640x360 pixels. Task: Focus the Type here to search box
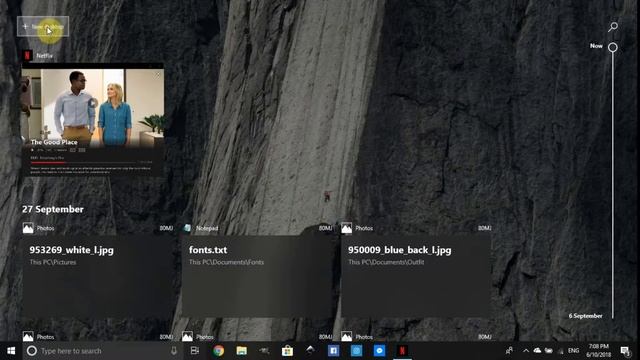click(x=102, y=351)
